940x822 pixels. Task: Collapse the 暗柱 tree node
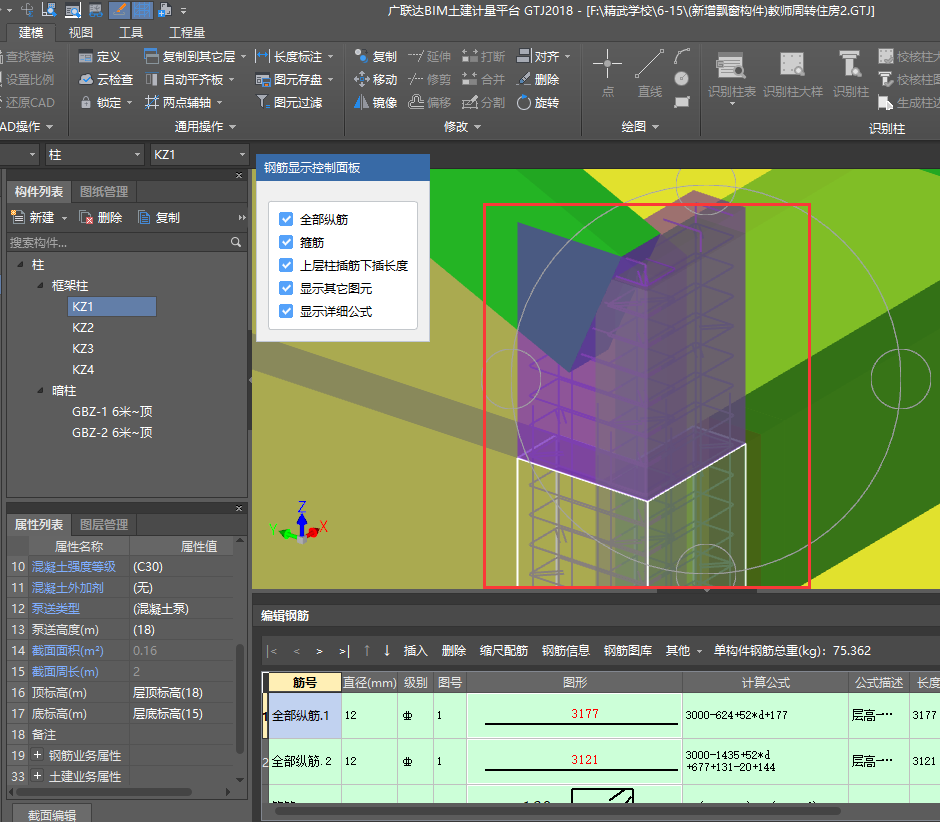pyautogui.click(x=41, y=390)
